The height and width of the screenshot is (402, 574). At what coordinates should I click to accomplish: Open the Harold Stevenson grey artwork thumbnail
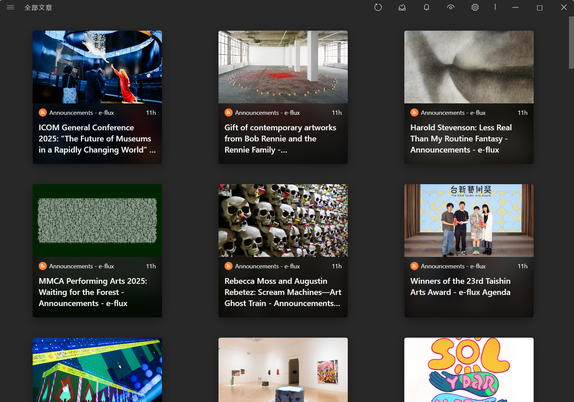[x=469, y=67]
